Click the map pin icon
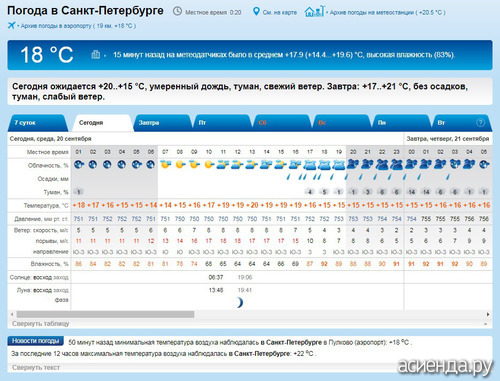Viewport: 500px width, 381px height. point(256,12)
